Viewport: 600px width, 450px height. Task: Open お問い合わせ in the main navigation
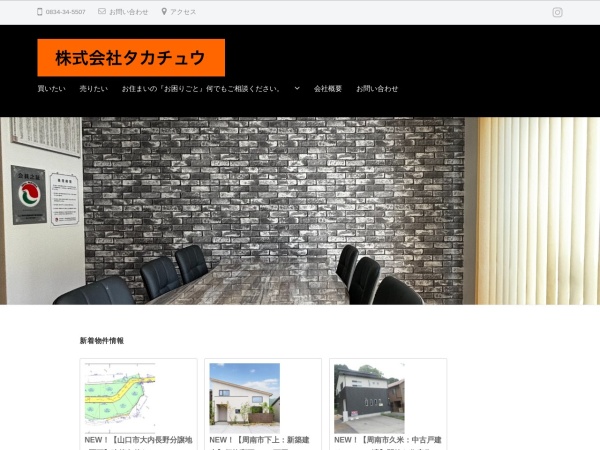377,89
